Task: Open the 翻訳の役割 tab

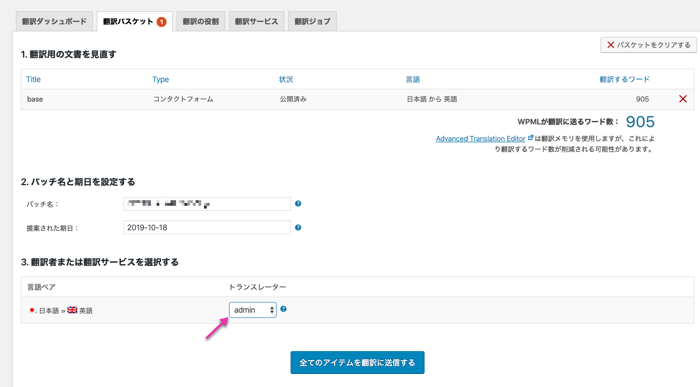Action: click(x=200, y=21)
